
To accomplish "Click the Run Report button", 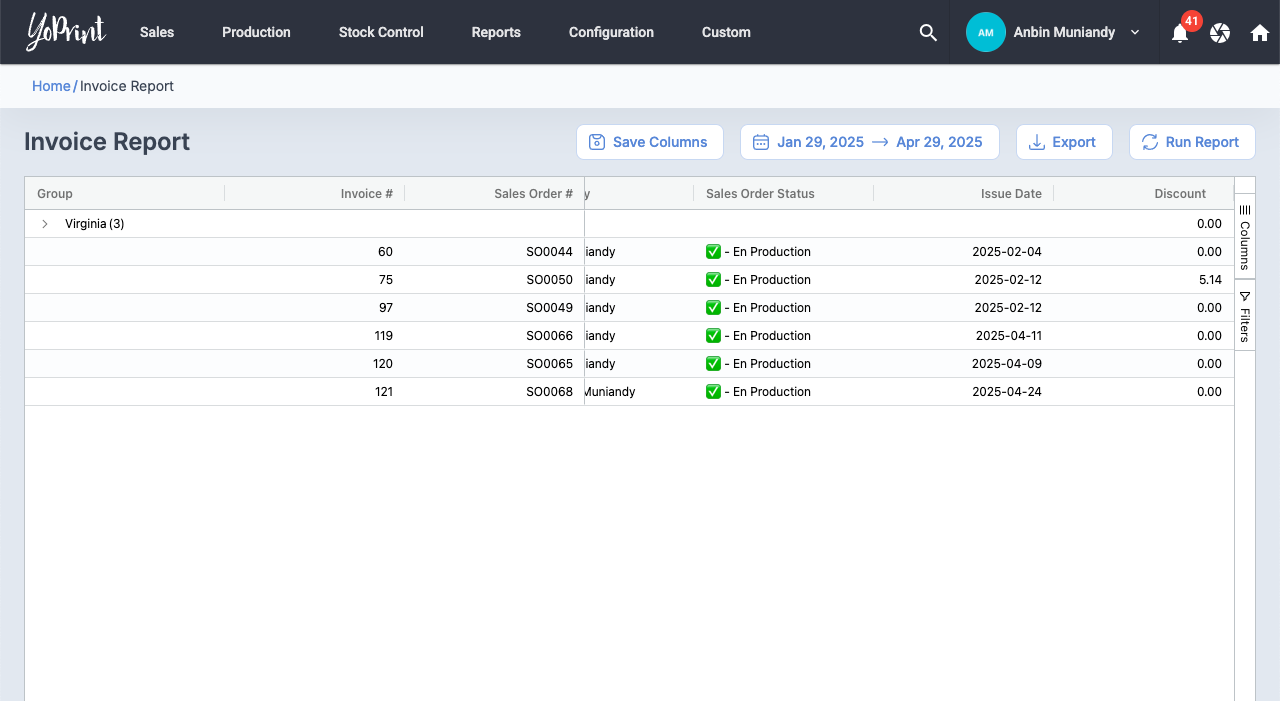I will tap(1191, 142).
